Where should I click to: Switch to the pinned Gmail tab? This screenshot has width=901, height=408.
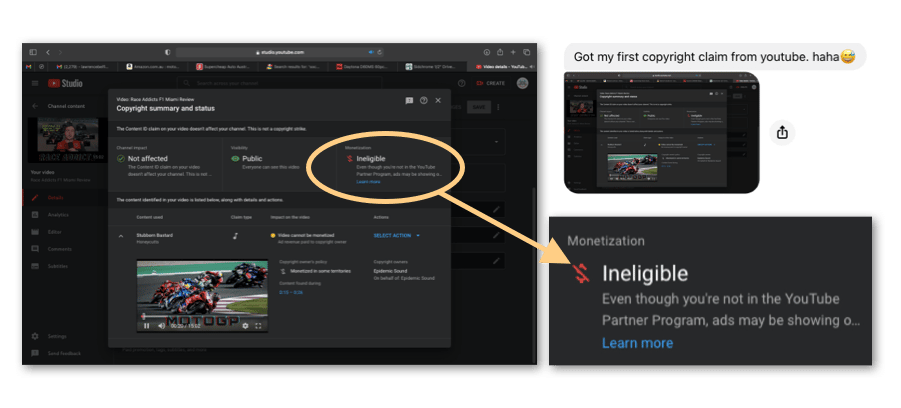click(x=29, y=67)
